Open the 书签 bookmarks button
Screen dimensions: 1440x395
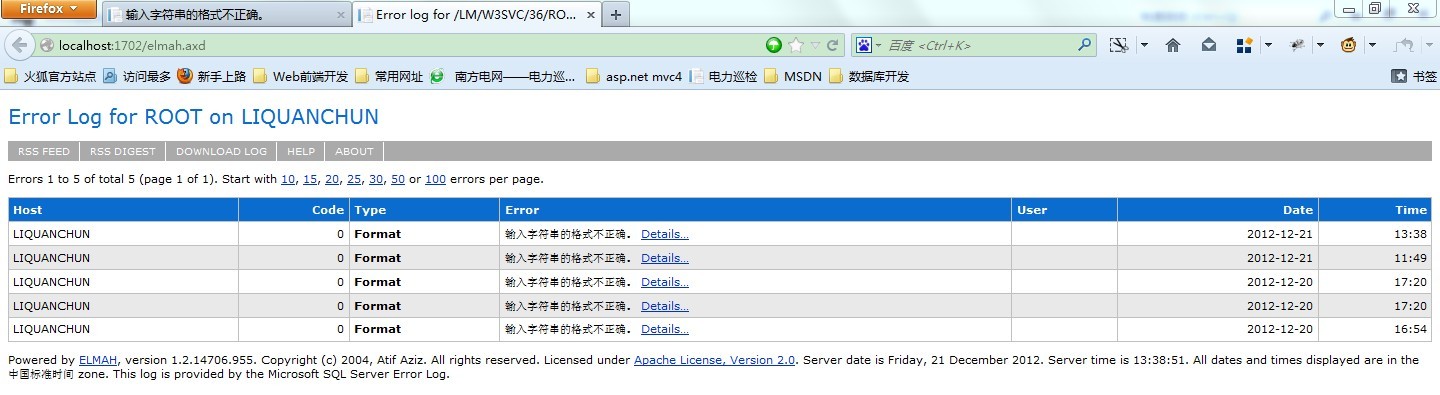(x=1414, y=76)
